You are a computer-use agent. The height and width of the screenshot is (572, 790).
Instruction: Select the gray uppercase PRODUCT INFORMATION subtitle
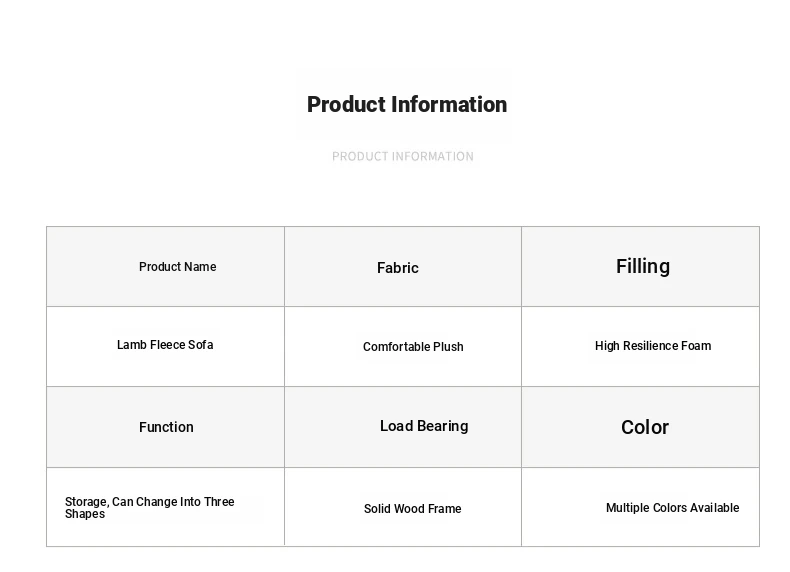402,156
